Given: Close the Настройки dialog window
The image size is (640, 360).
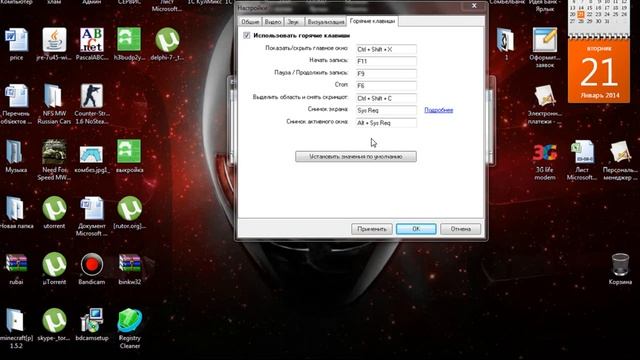Looking at the screenshot, I should 474,6.
